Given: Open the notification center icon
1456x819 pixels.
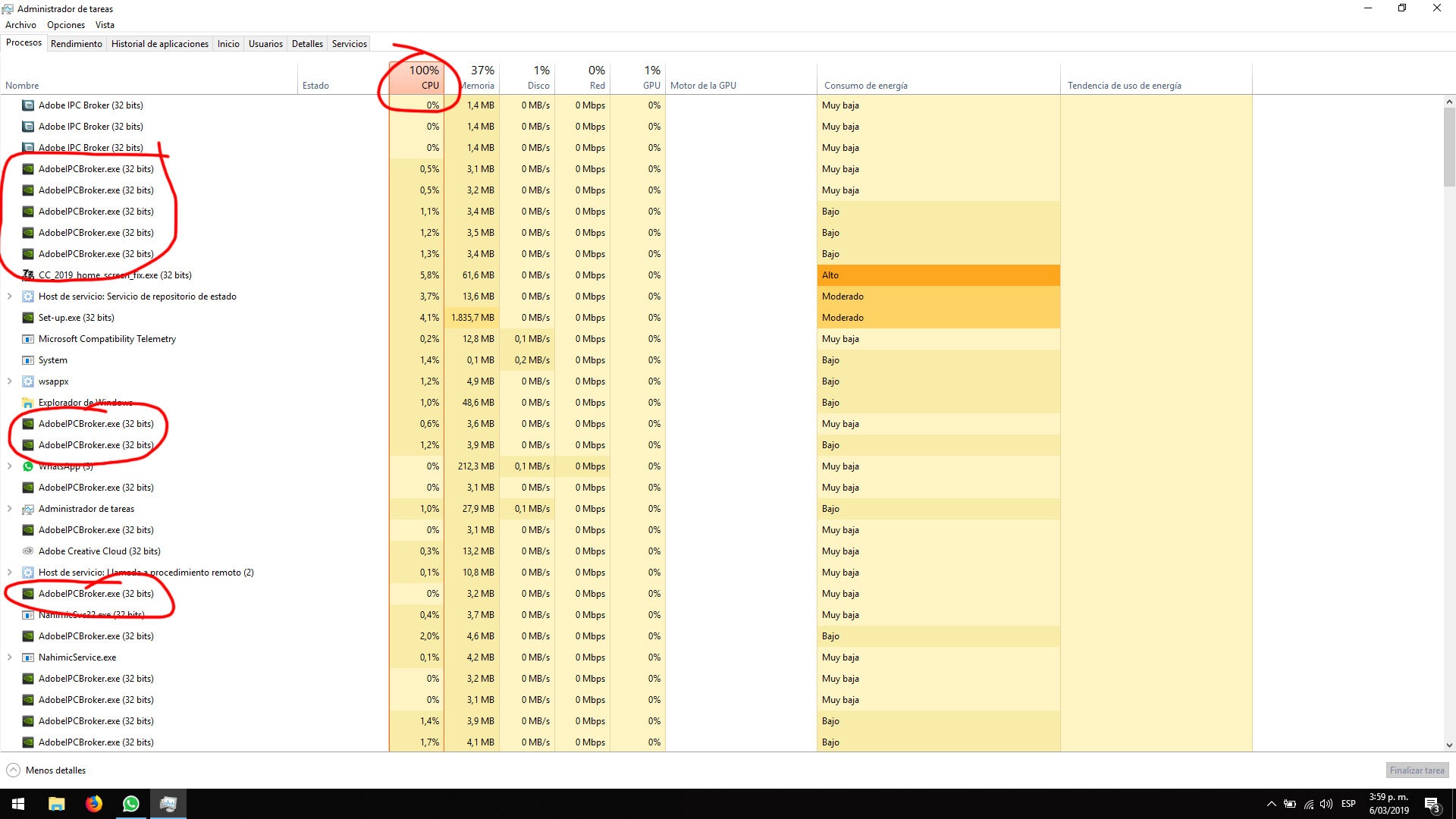Looking at the screenshot, I should point(1432,804).
